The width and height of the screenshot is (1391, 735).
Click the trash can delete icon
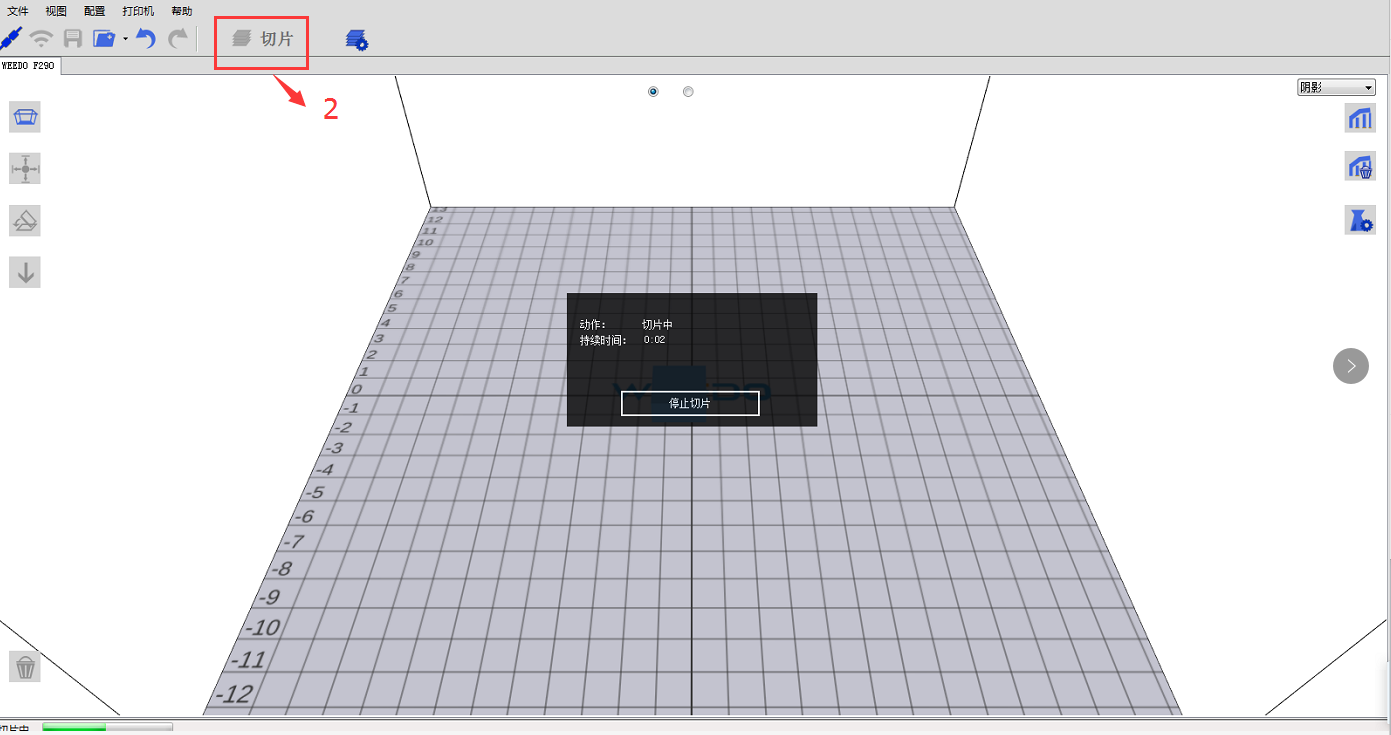(26, 667)
